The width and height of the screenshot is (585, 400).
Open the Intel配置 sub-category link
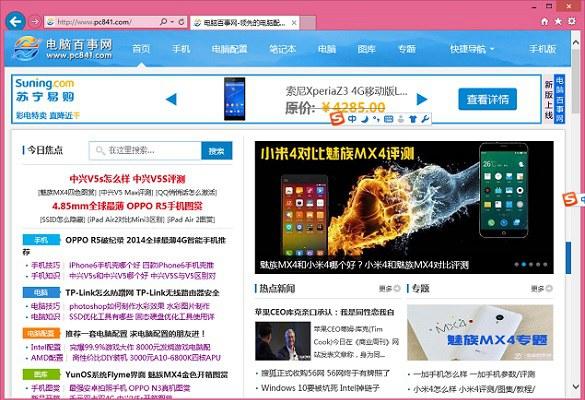pyautogui.click(x=46, y=347)
